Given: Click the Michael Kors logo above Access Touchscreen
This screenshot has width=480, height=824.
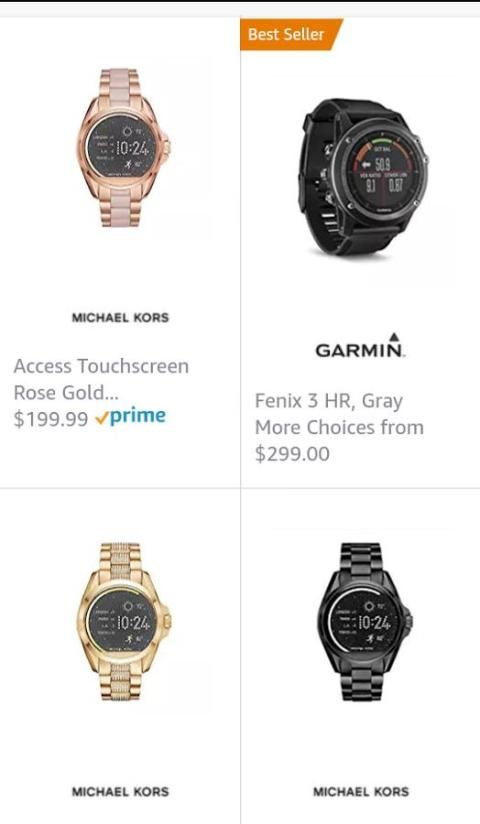Looking at the screenshot, I should 120,317.
